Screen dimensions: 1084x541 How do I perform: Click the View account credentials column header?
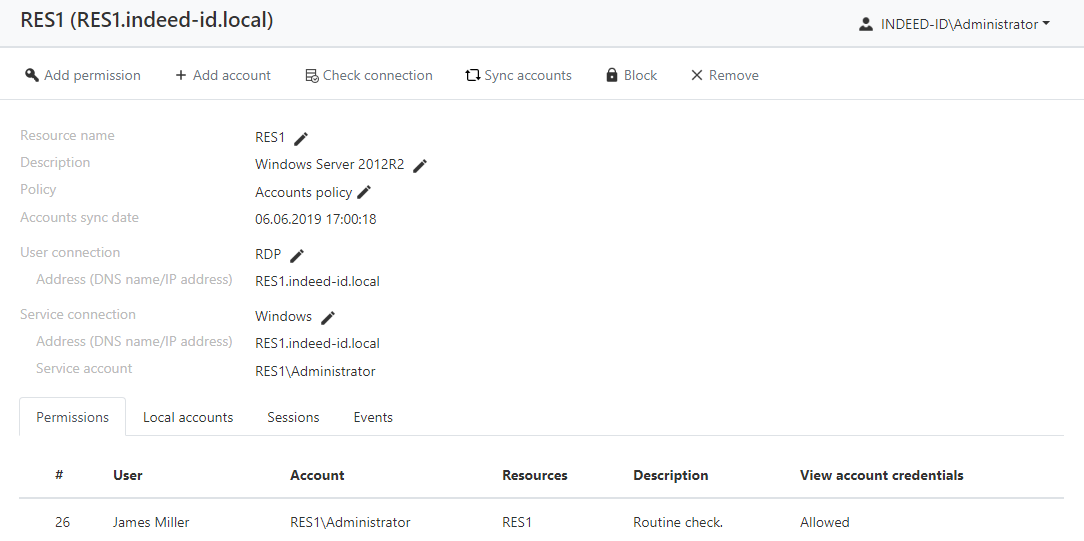(881, 476)
